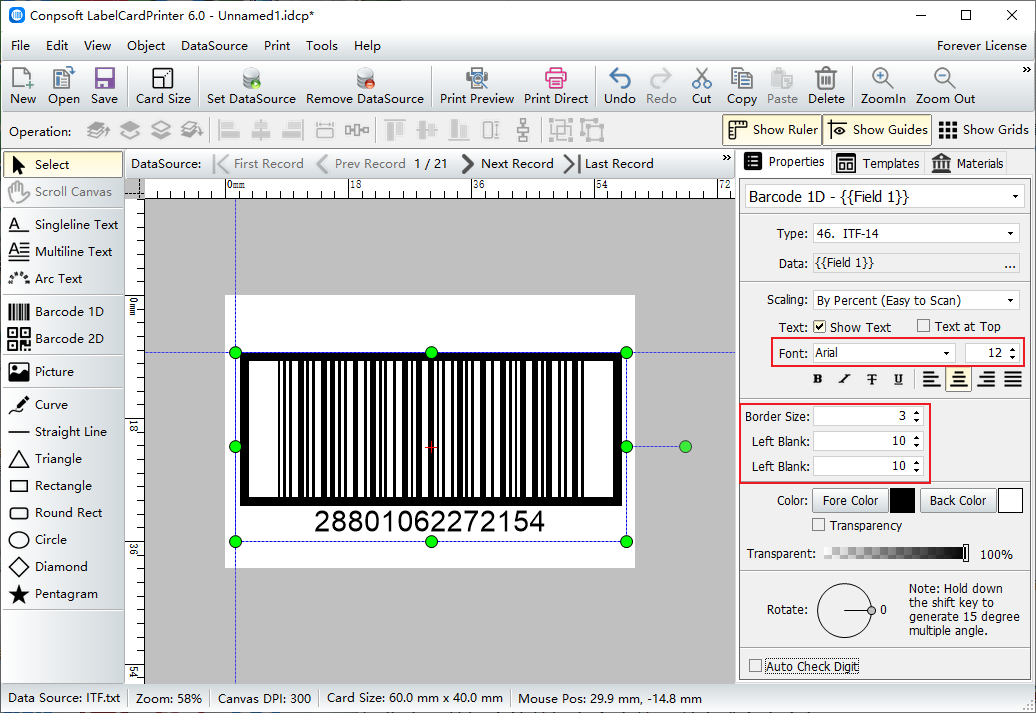The width and height of the screenshot is (1036, 713).
Task: Select the Multiline Text tool
Action: (63, 252)
